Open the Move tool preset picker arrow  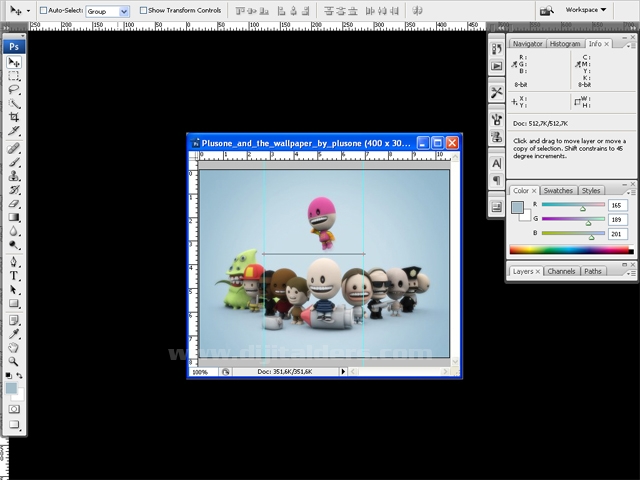tap(28, 11)
